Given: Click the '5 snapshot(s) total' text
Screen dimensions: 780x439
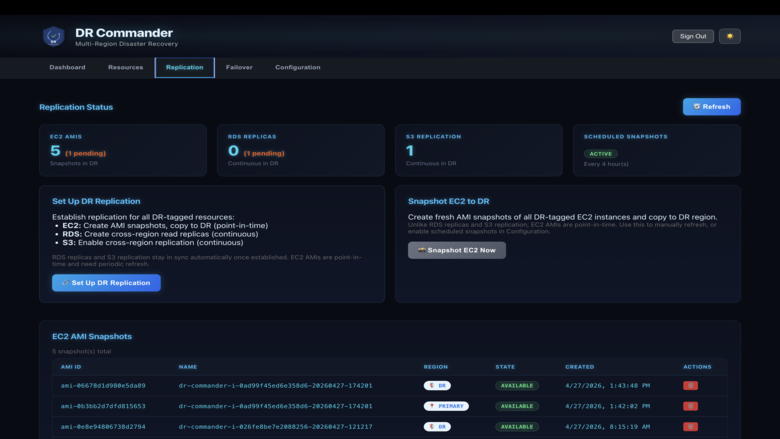Looking at the screenshot, I should (82, 351).
